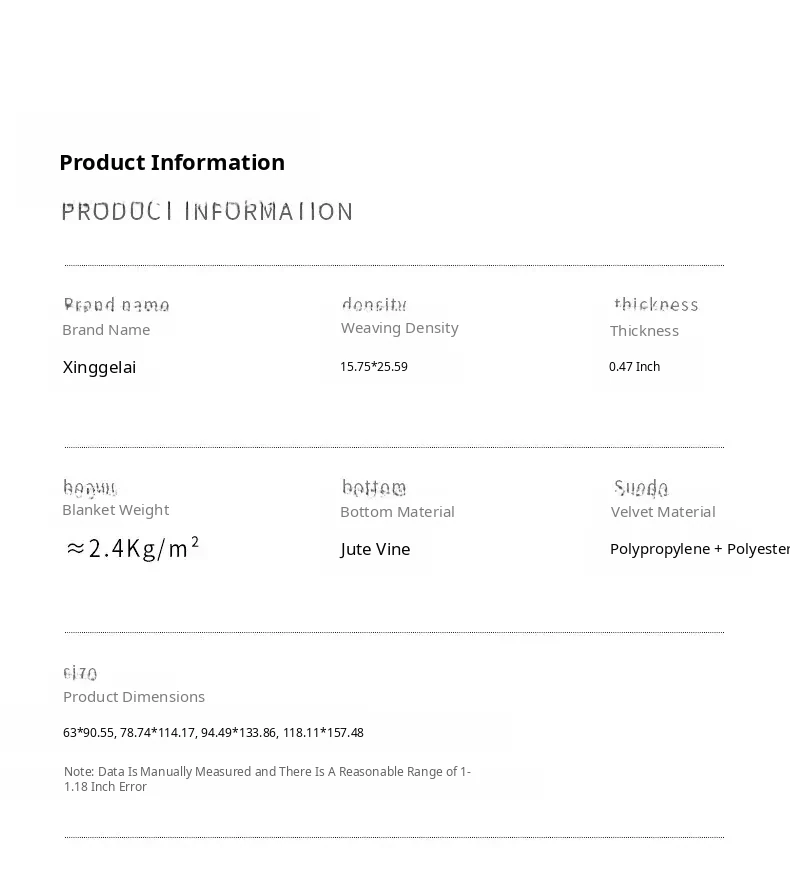The height and width of the screenshot is (881, 790).
Task: Click the brand value "Xinggelai"
Action: tap(99, 367)
